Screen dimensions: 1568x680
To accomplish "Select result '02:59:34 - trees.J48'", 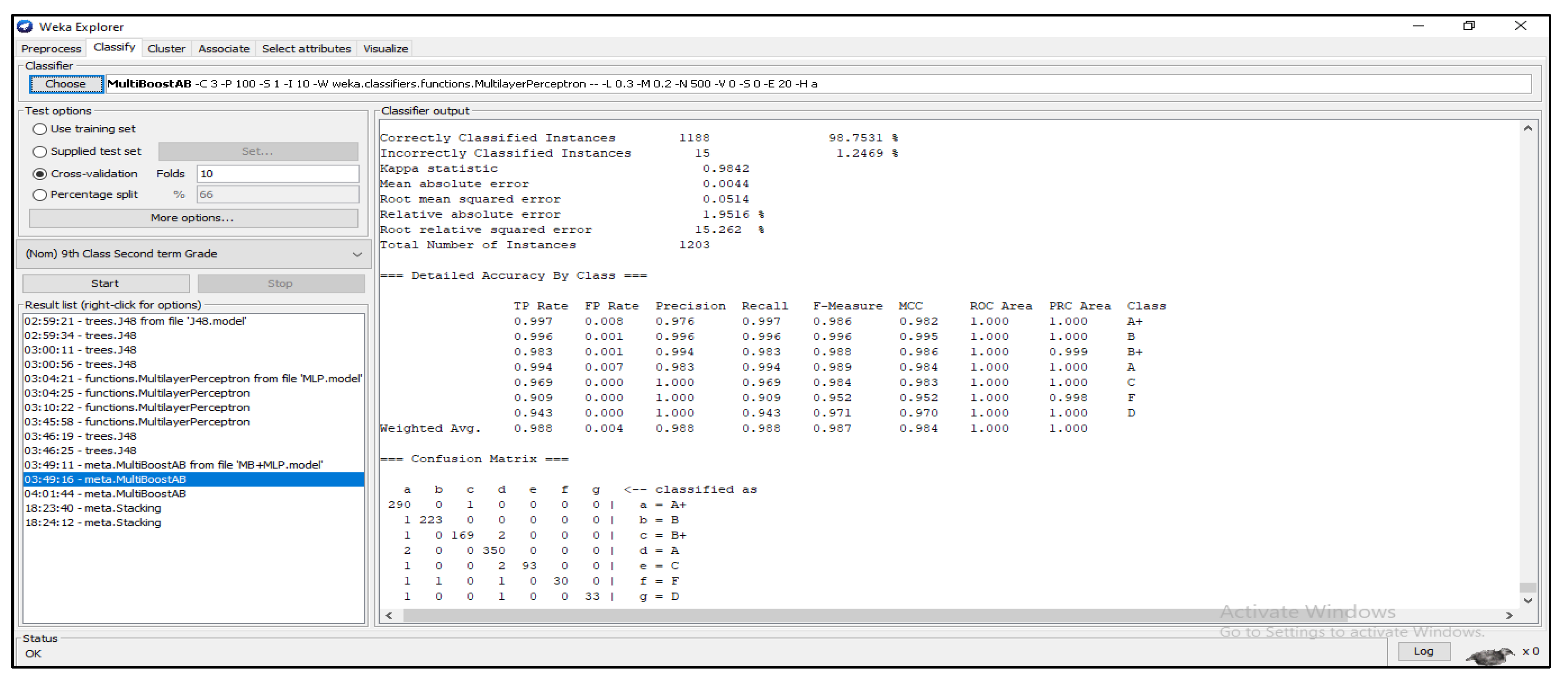I will pos(193,336).
